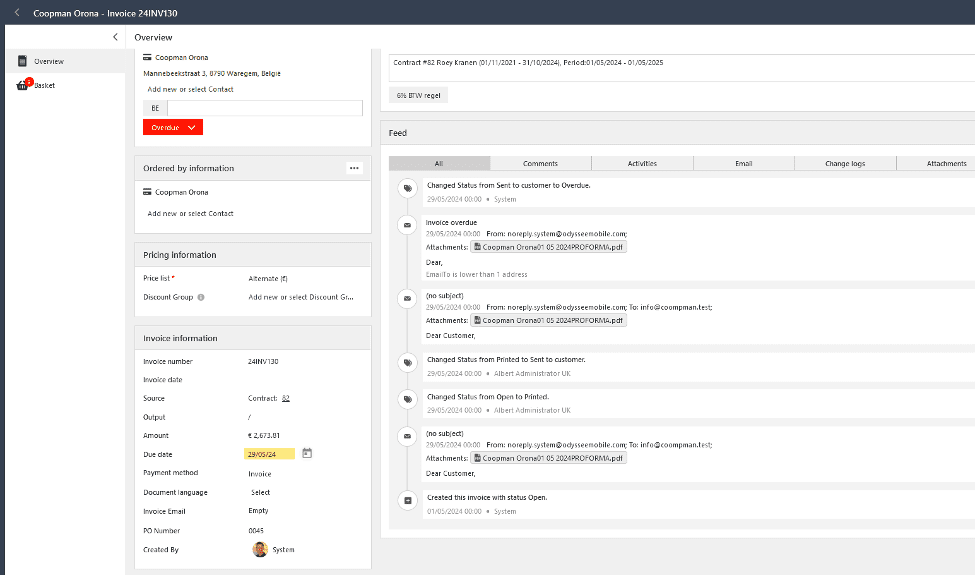The width and height of the screenshot is (977, 575).
Task: Click PO Number 0045 value
Action: click(255, 531)
